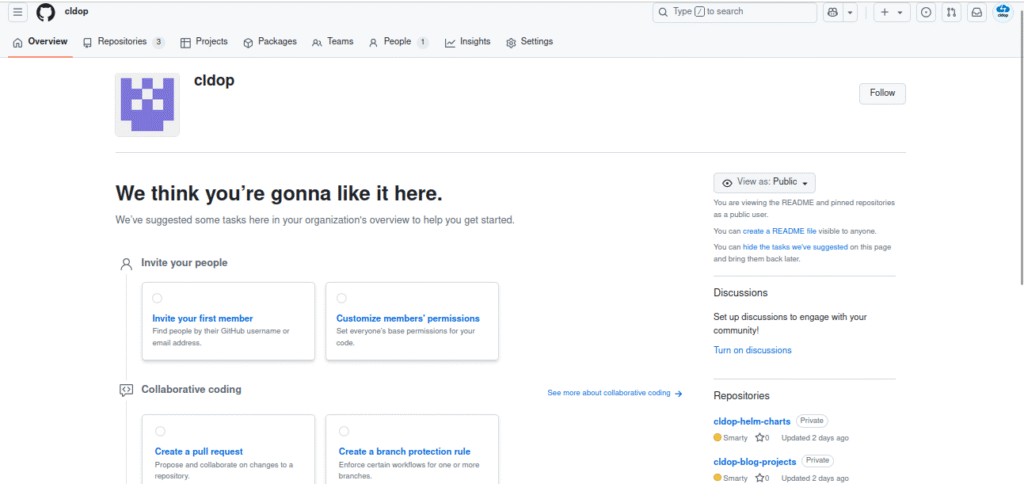Click the create a README file link
The width and height of the screenshot is (1024, 484).
pyautogui.click(x=780, y=231)
